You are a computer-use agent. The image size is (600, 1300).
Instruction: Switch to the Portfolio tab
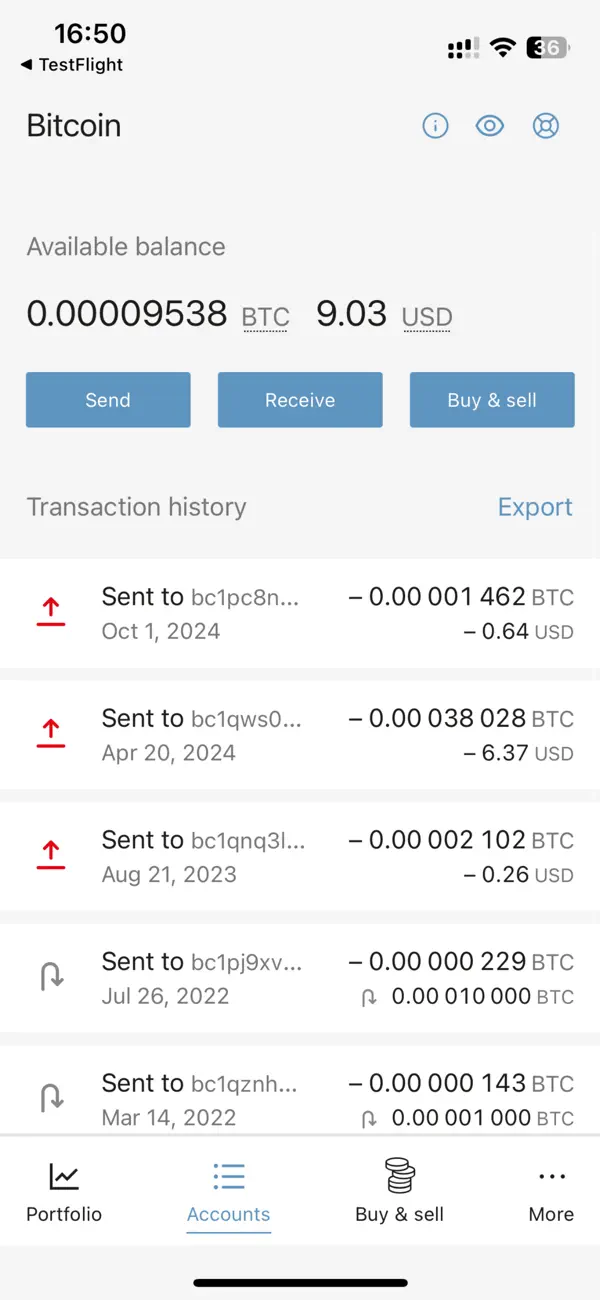click(63, 1190)
